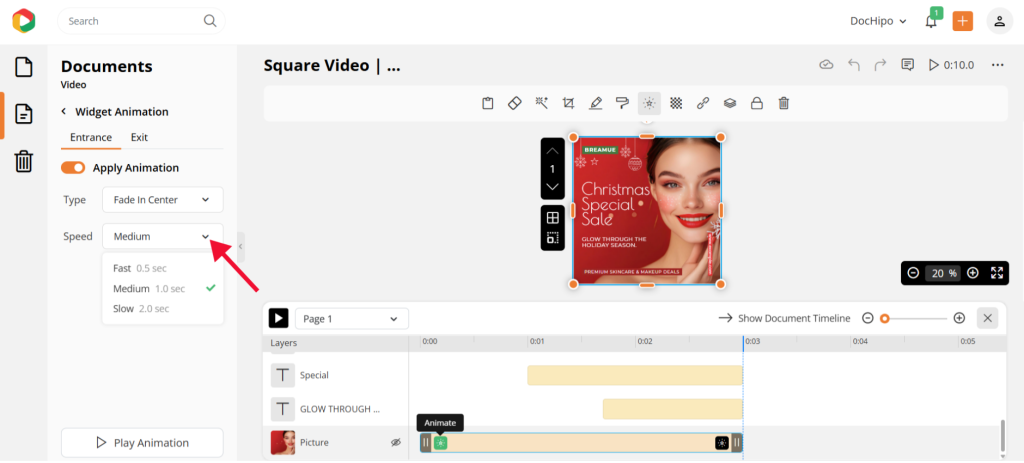The height and width of the screenshot is (463, 1024).
Task: Click the clipboard paste toolbar icon
Action: point(487,103)
